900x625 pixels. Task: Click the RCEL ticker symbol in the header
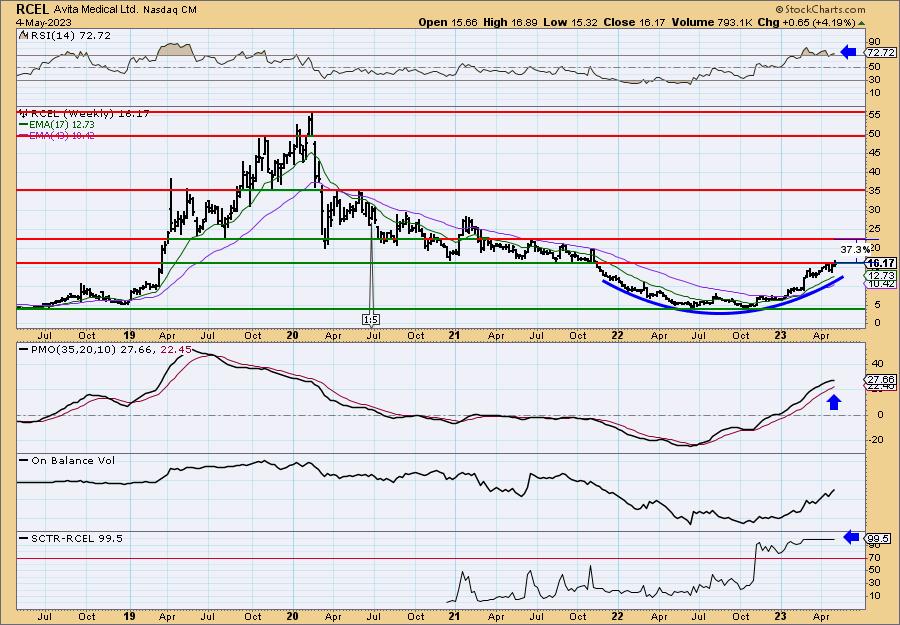33,9
